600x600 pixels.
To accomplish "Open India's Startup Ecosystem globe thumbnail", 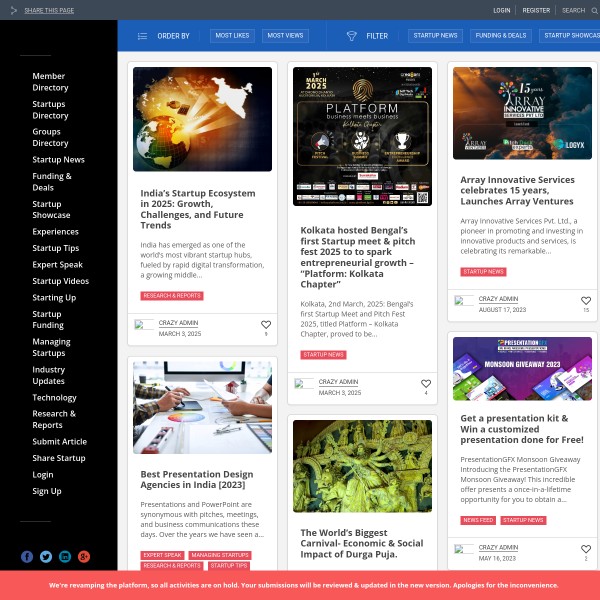I will click(x=202, y=119).
